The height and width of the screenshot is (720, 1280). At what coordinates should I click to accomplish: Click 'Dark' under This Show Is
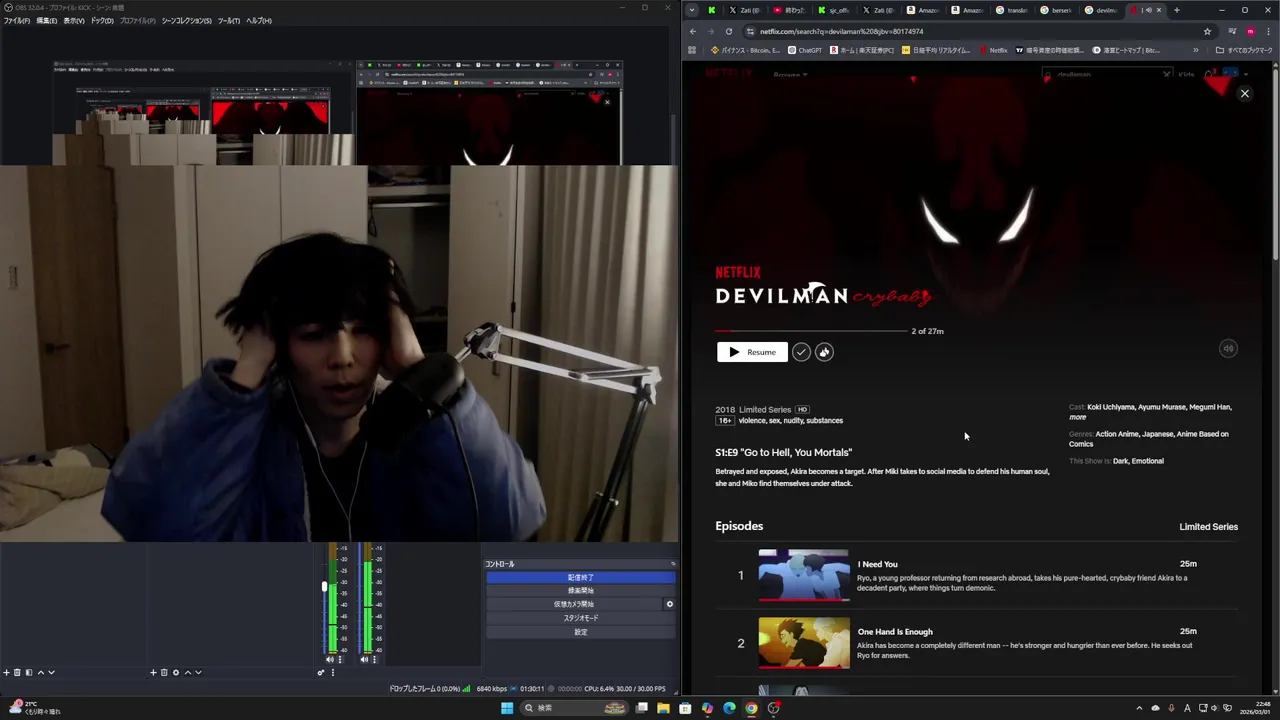point(1120,461)
